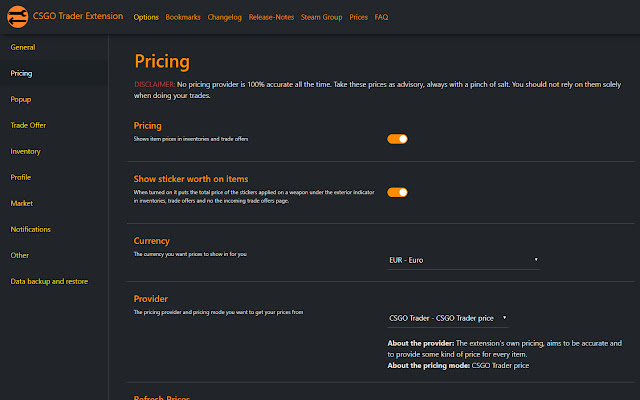
Task: Visit the Steam Group link
Action: tap(322, 17)
